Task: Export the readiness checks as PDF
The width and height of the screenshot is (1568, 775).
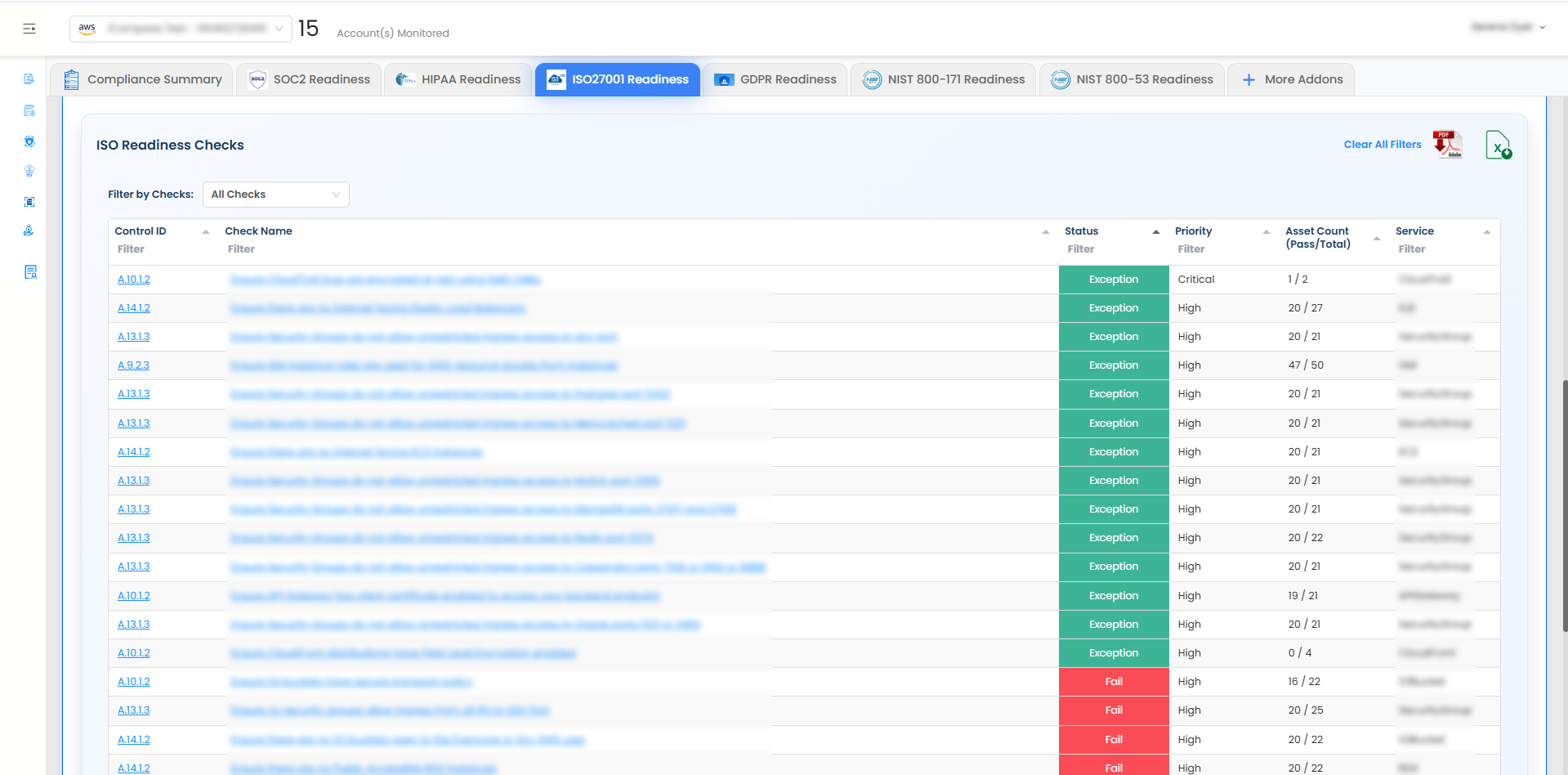Action: pyautogui.click(x=1446, y=144)
